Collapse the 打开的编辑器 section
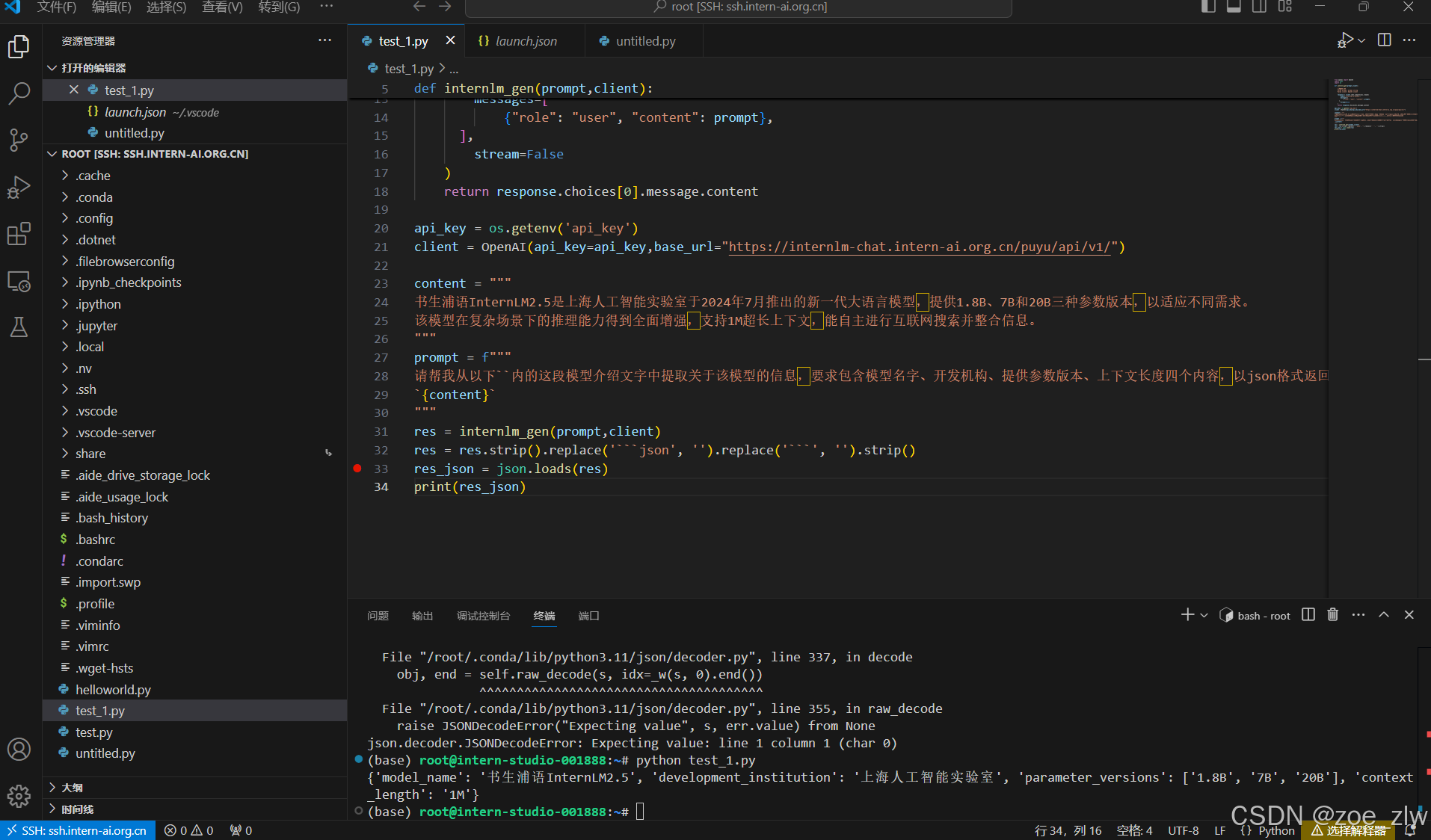The image size is (1431, 840). pyautogui.click(x=194, y=68)
